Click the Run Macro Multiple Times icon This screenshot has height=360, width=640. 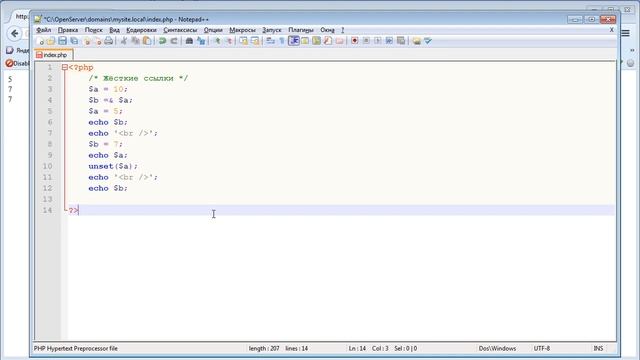coord(389,41)
